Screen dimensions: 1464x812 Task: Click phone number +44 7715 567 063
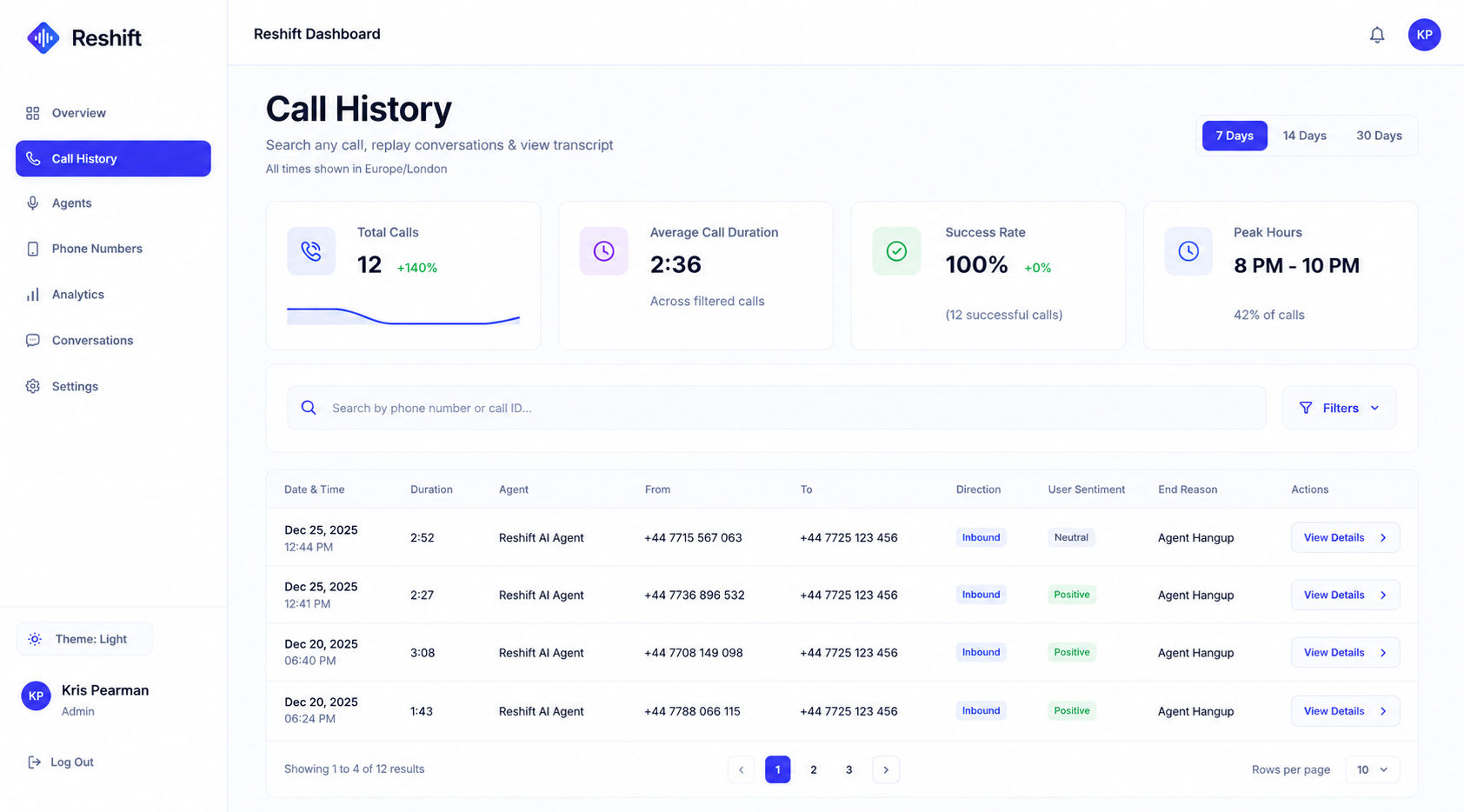click(693, 538)
